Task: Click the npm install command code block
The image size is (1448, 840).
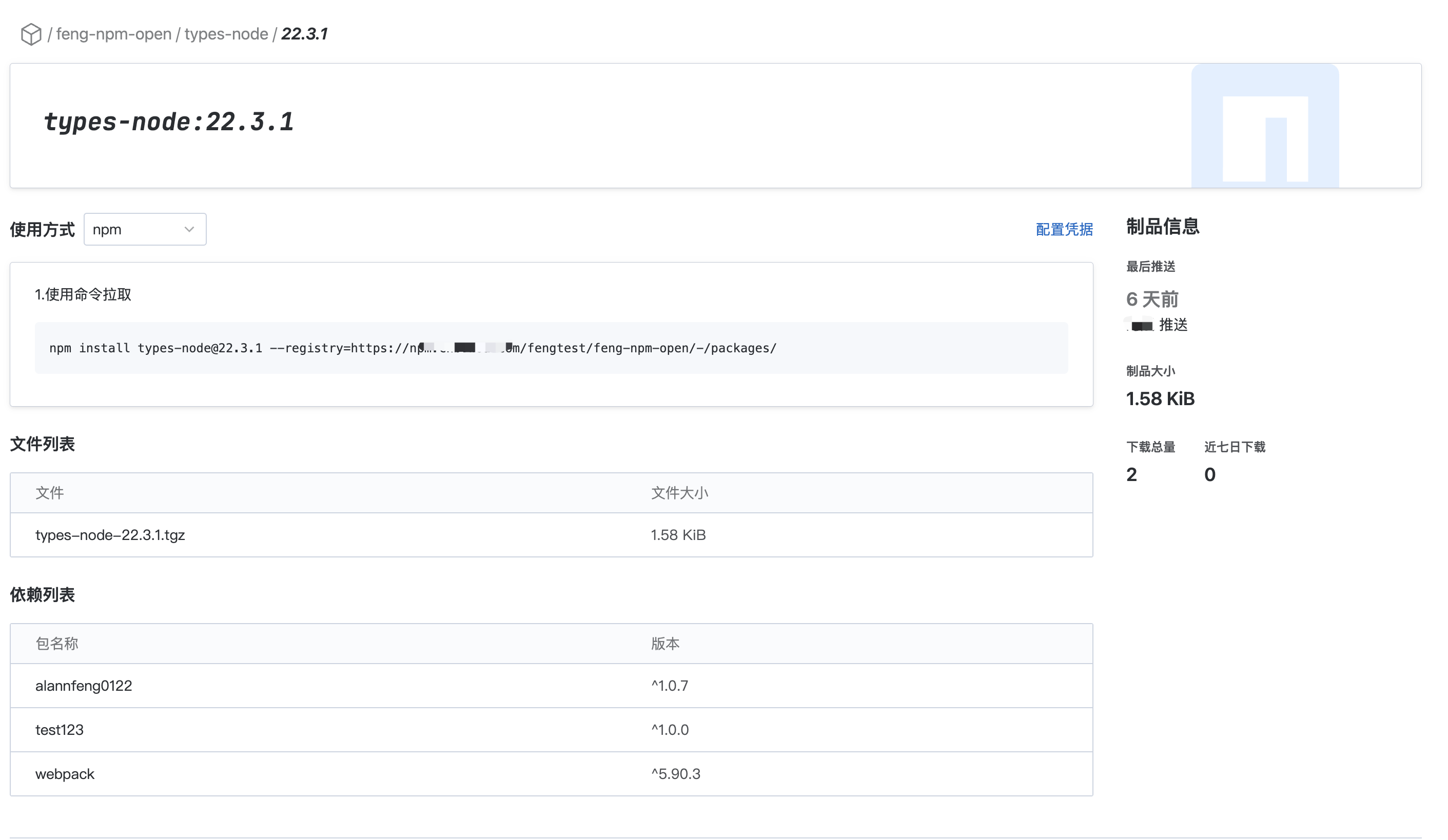Action: click(x=551, y=348)
